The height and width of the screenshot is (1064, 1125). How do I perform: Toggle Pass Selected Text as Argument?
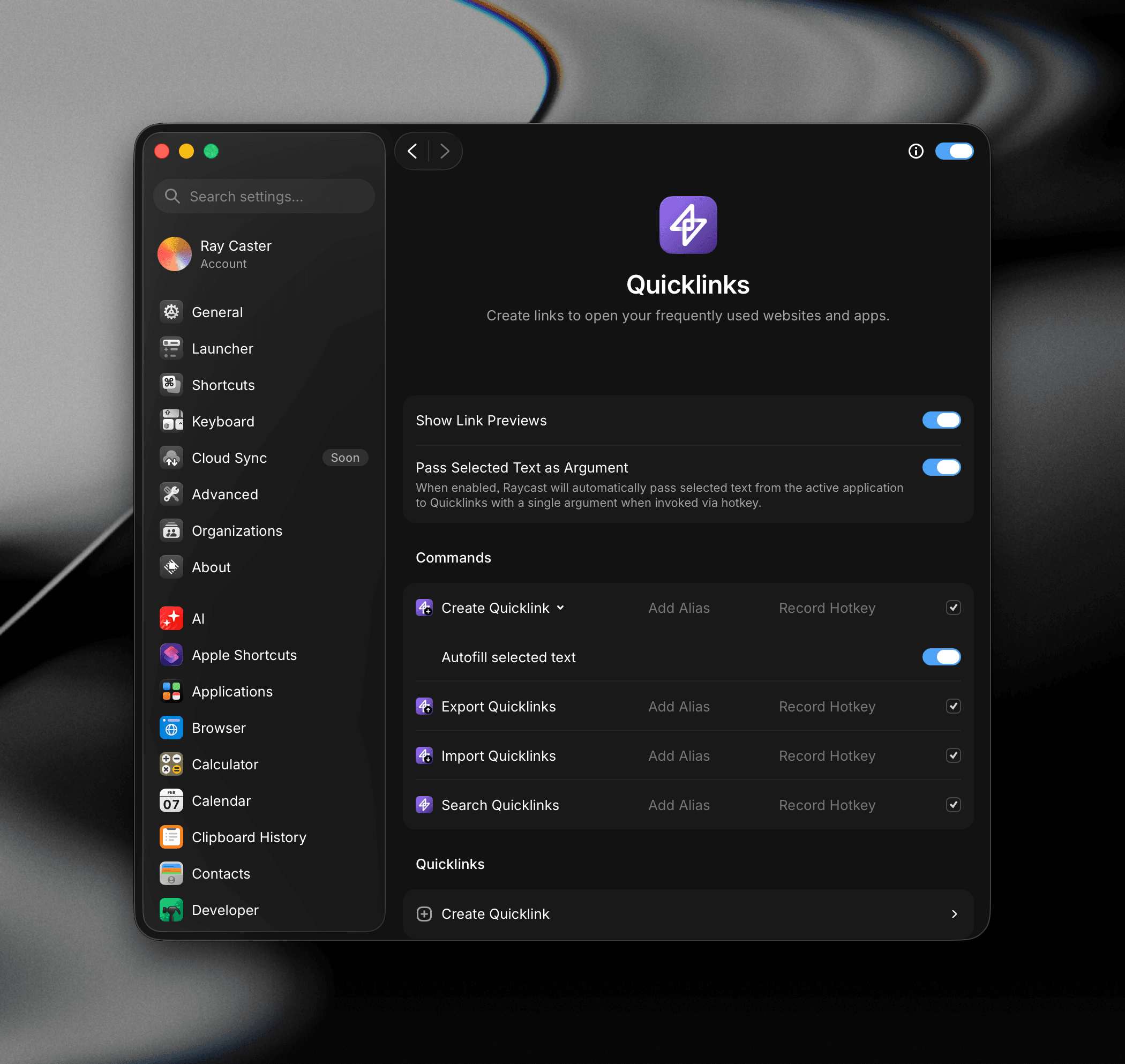tap(941, 467)
